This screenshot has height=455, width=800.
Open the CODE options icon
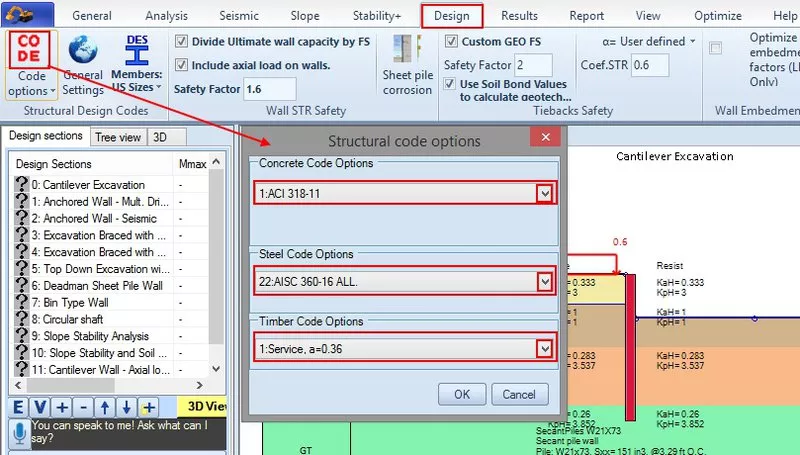tap(29, 49)
